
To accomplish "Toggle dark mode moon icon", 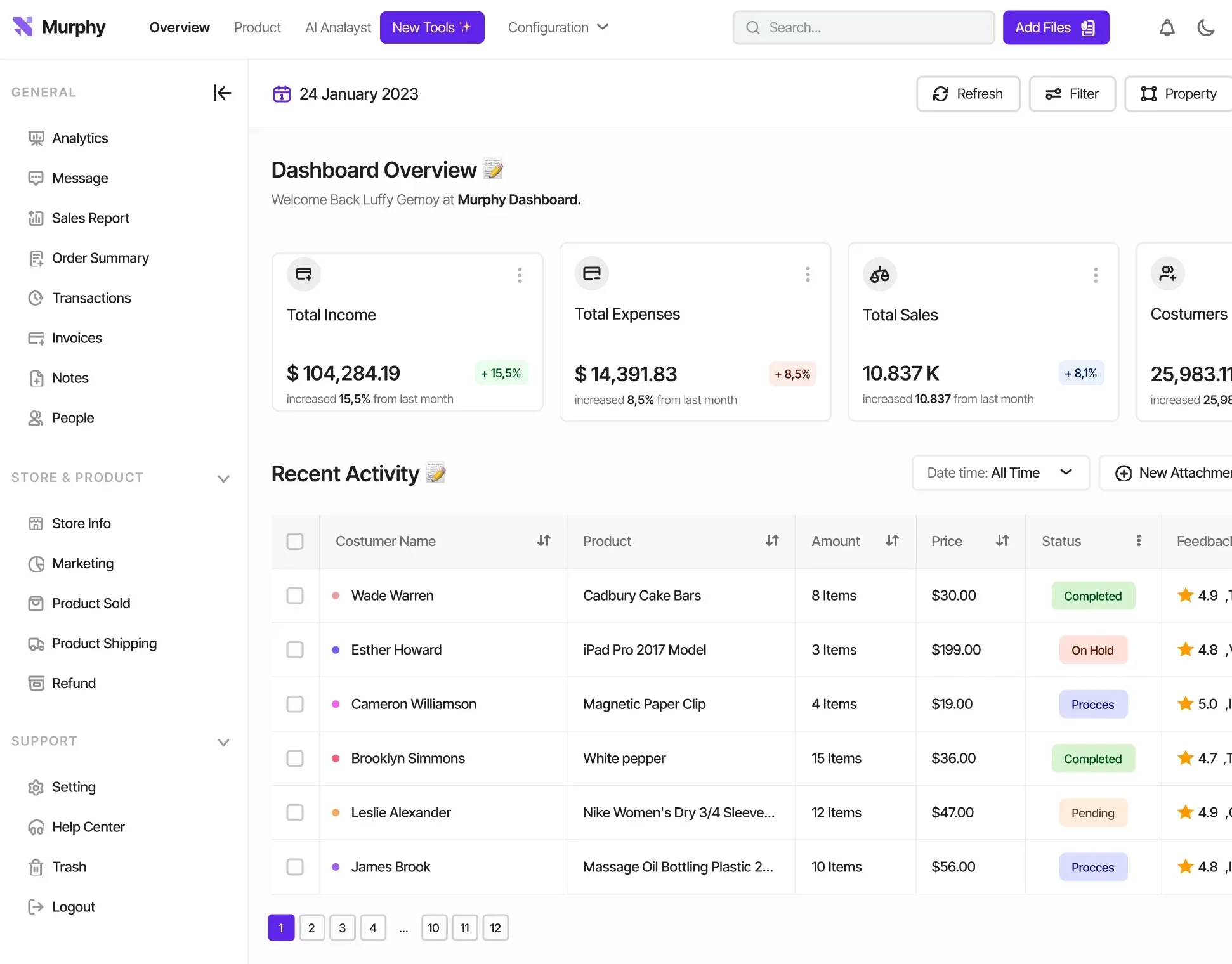I will tap(1205, 28).
